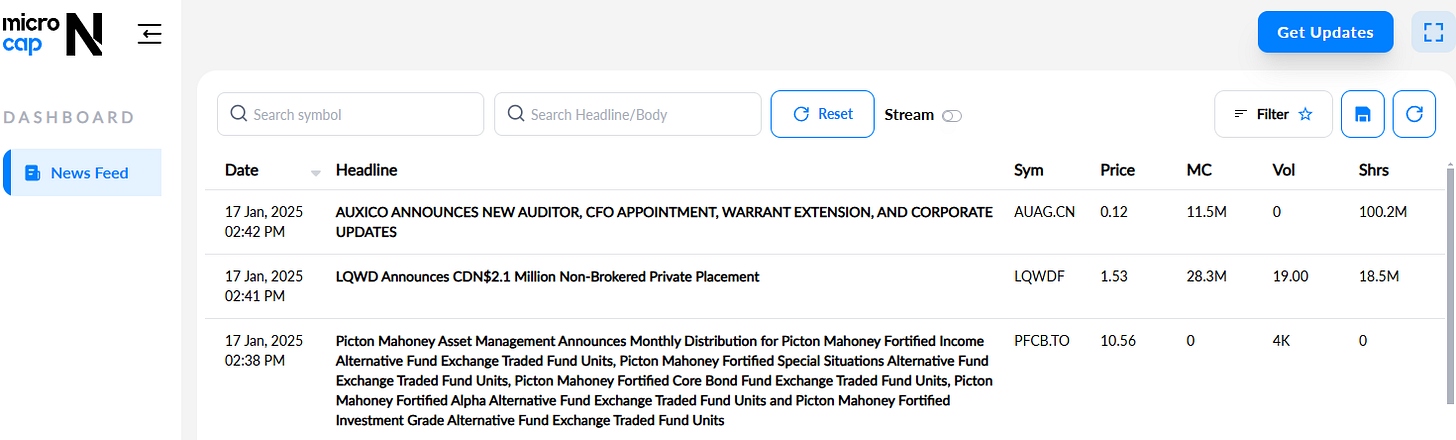Click the Get Updates button
Viewport: 1456px width, 440px height.
point(1326,32)
